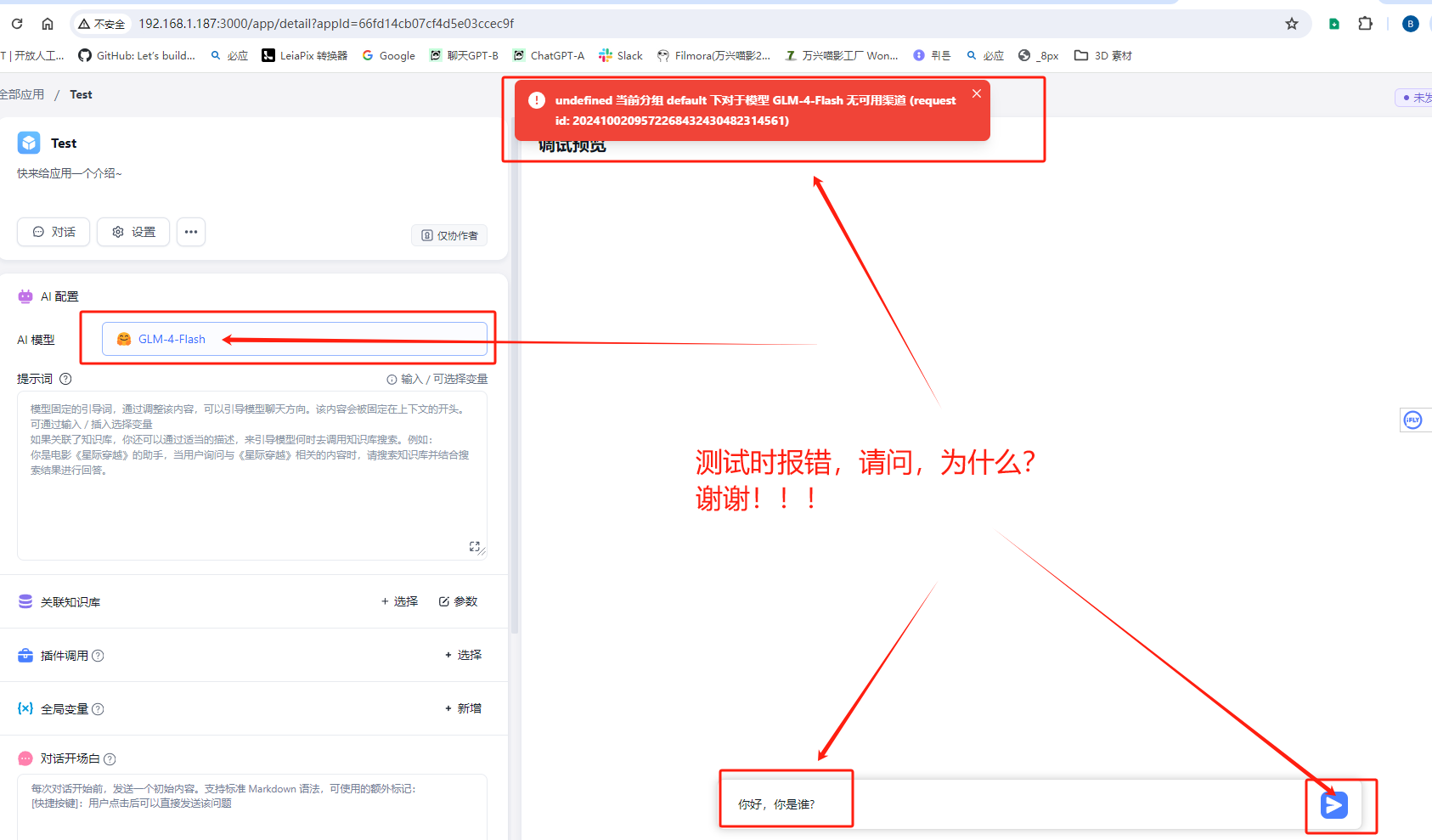Screen dimensions: 1432x840
Task: Close the red error notification
Action: [x=977, y=93]
